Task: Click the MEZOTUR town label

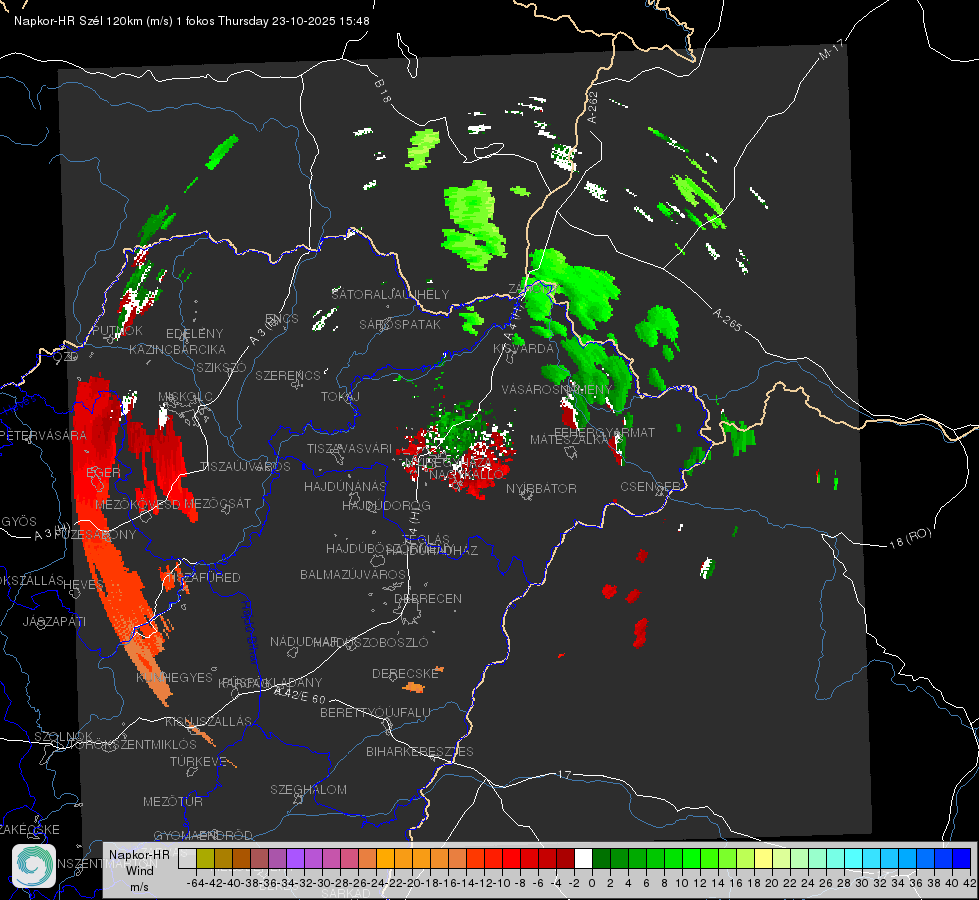Action: [x=173, y=801]
